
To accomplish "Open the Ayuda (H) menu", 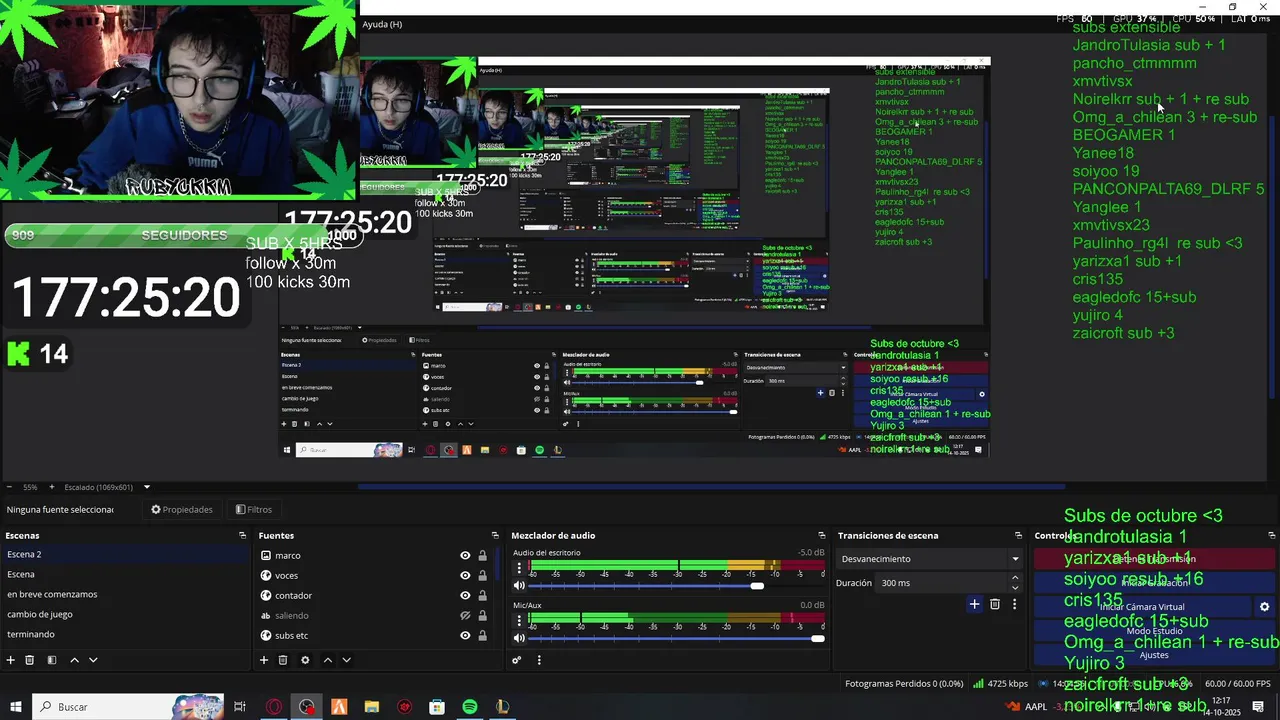I will (382, 24).
